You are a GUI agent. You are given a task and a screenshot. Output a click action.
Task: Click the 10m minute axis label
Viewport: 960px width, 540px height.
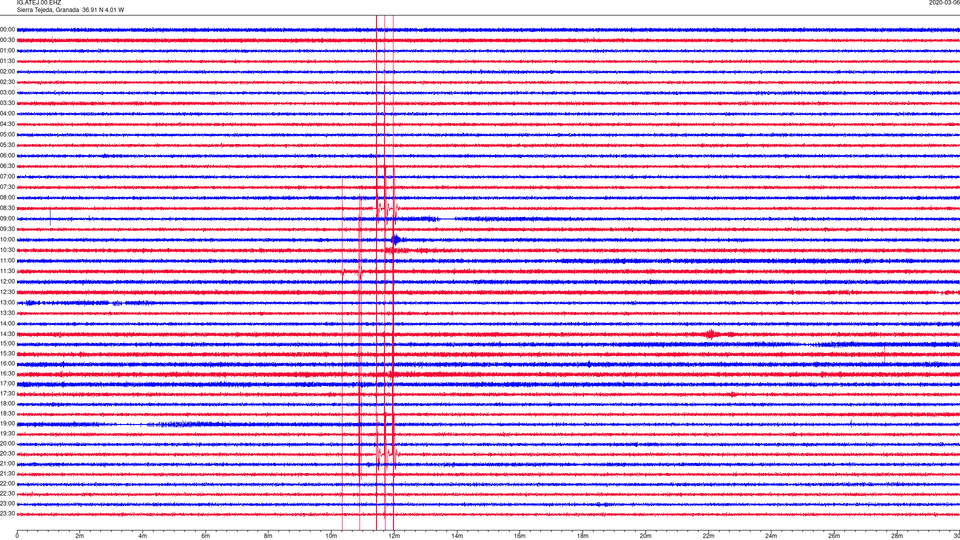[331, 536]
